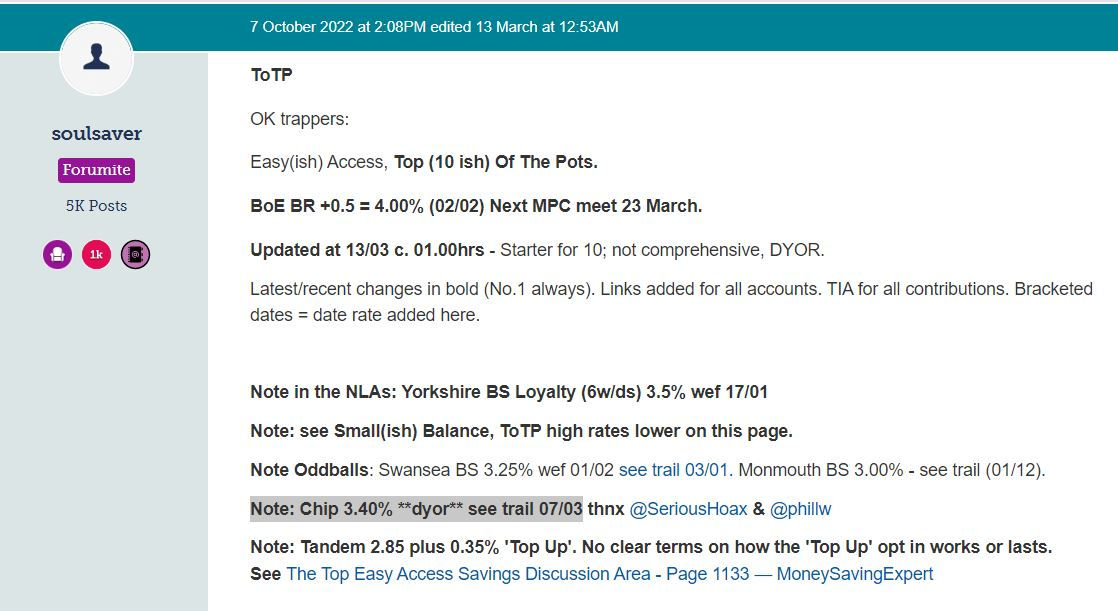Open the @phillw mention link

(801, 509)
